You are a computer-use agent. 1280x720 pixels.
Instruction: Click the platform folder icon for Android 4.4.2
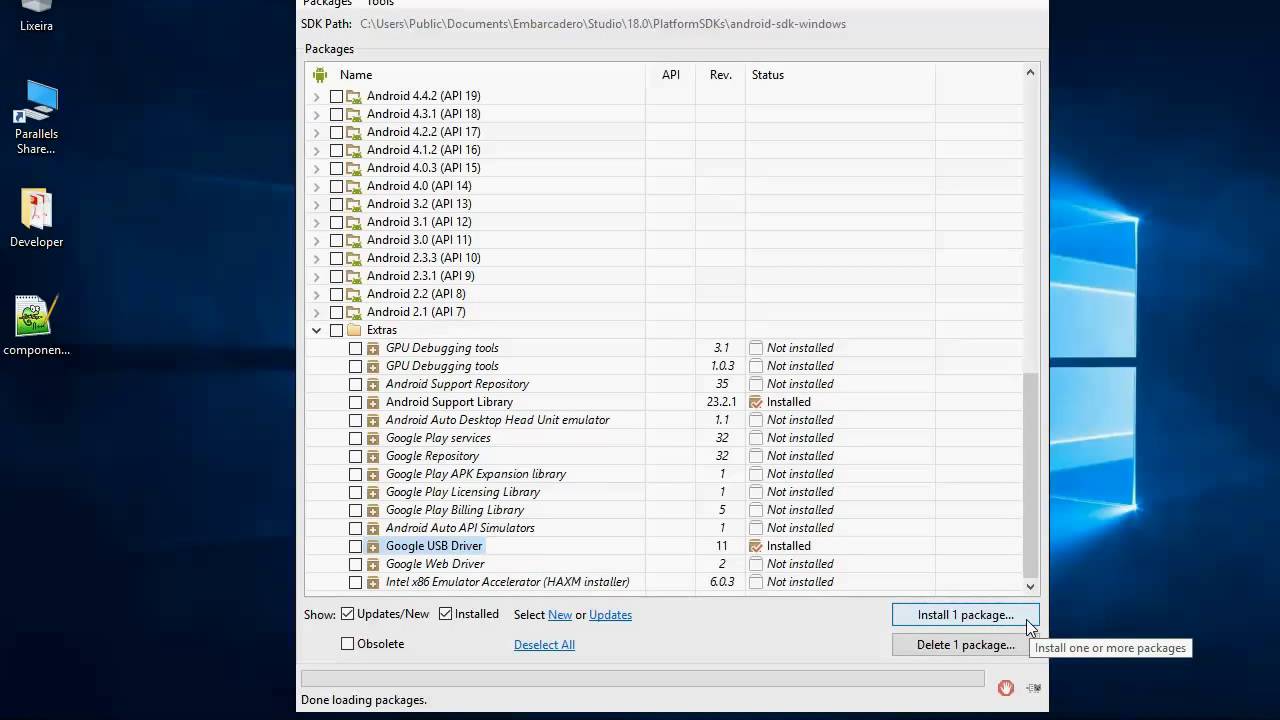click(353, 96)
